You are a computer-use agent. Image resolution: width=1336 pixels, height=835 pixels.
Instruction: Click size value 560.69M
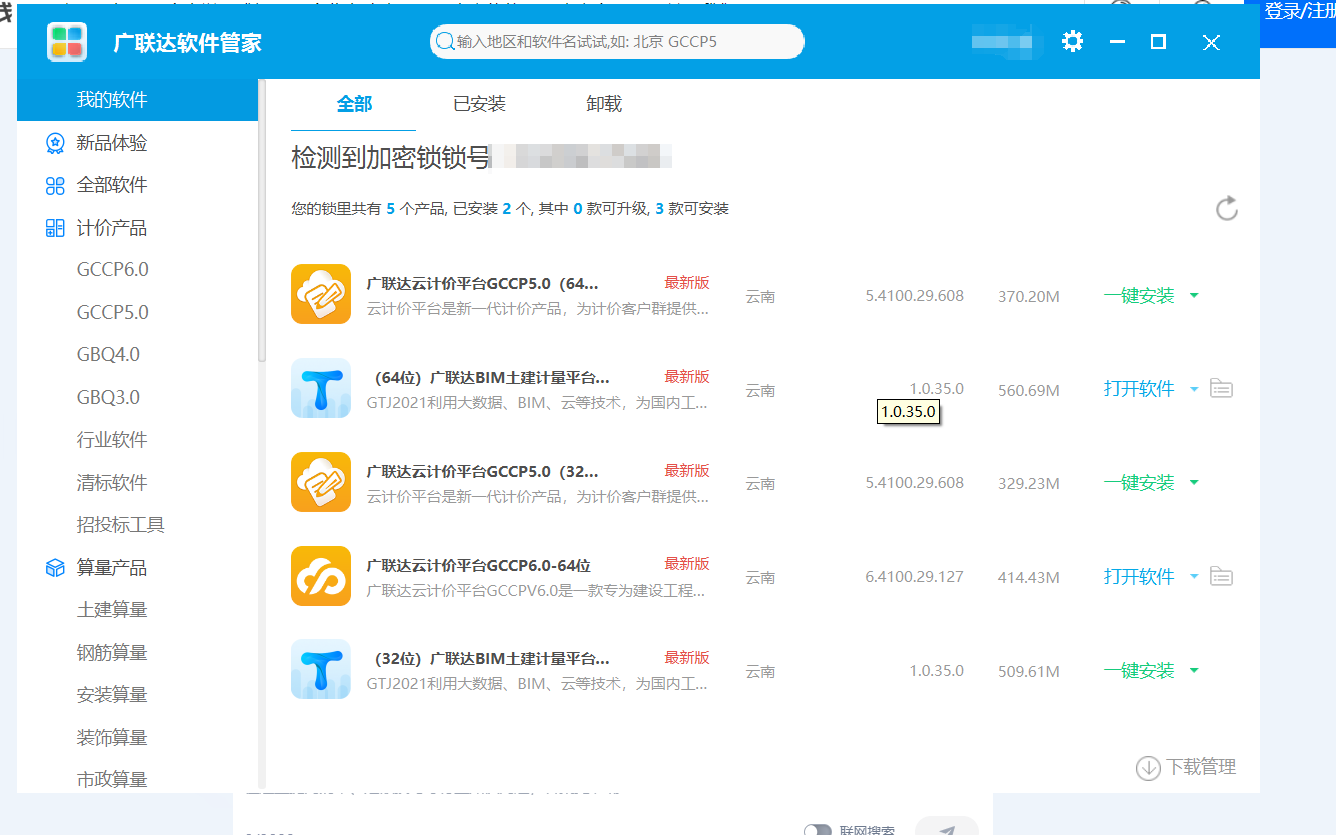coord(1028,390)
